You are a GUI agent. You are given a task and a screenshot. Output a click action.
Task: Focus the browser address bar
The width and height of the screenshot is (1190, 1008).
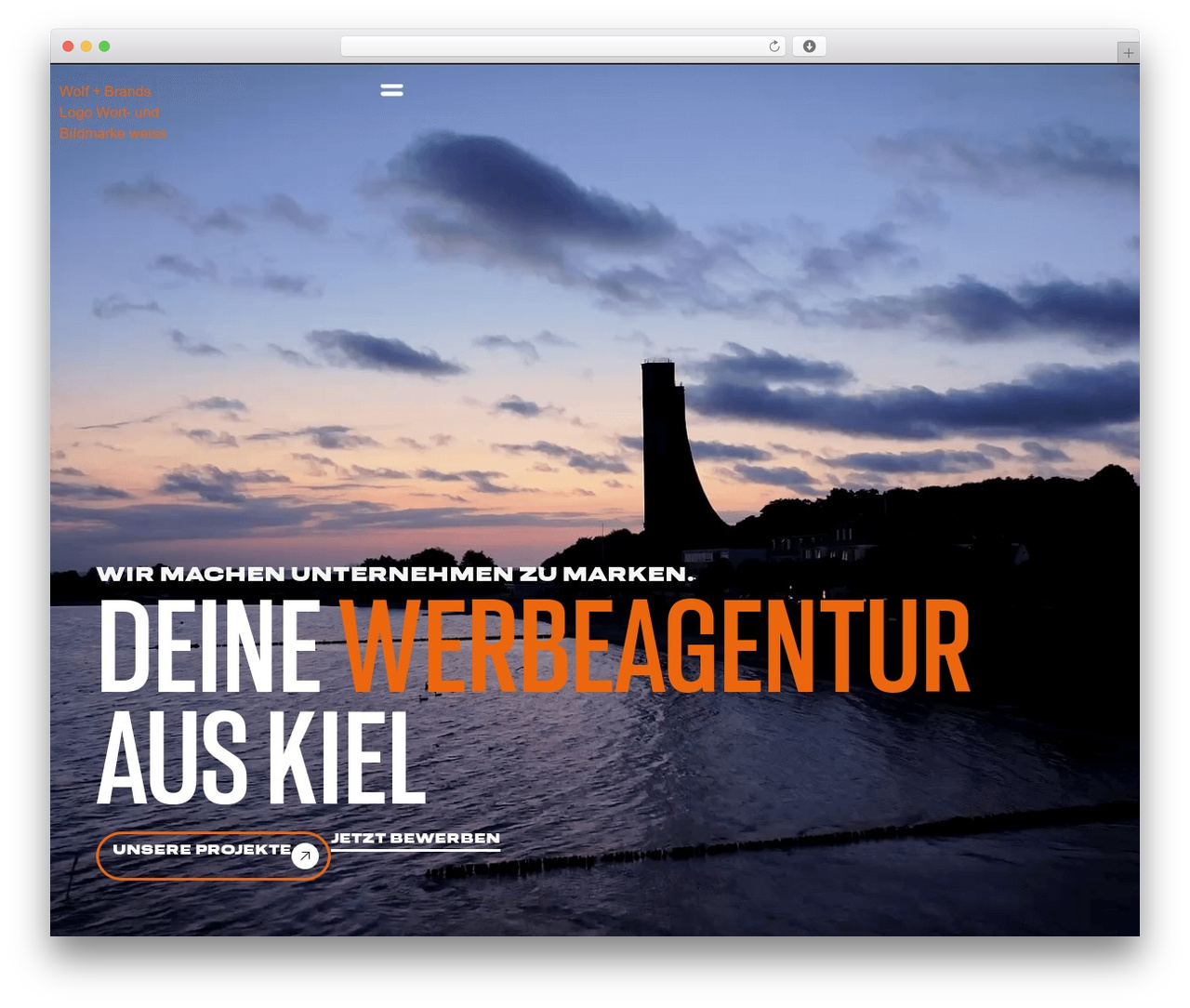pos(562,46)
